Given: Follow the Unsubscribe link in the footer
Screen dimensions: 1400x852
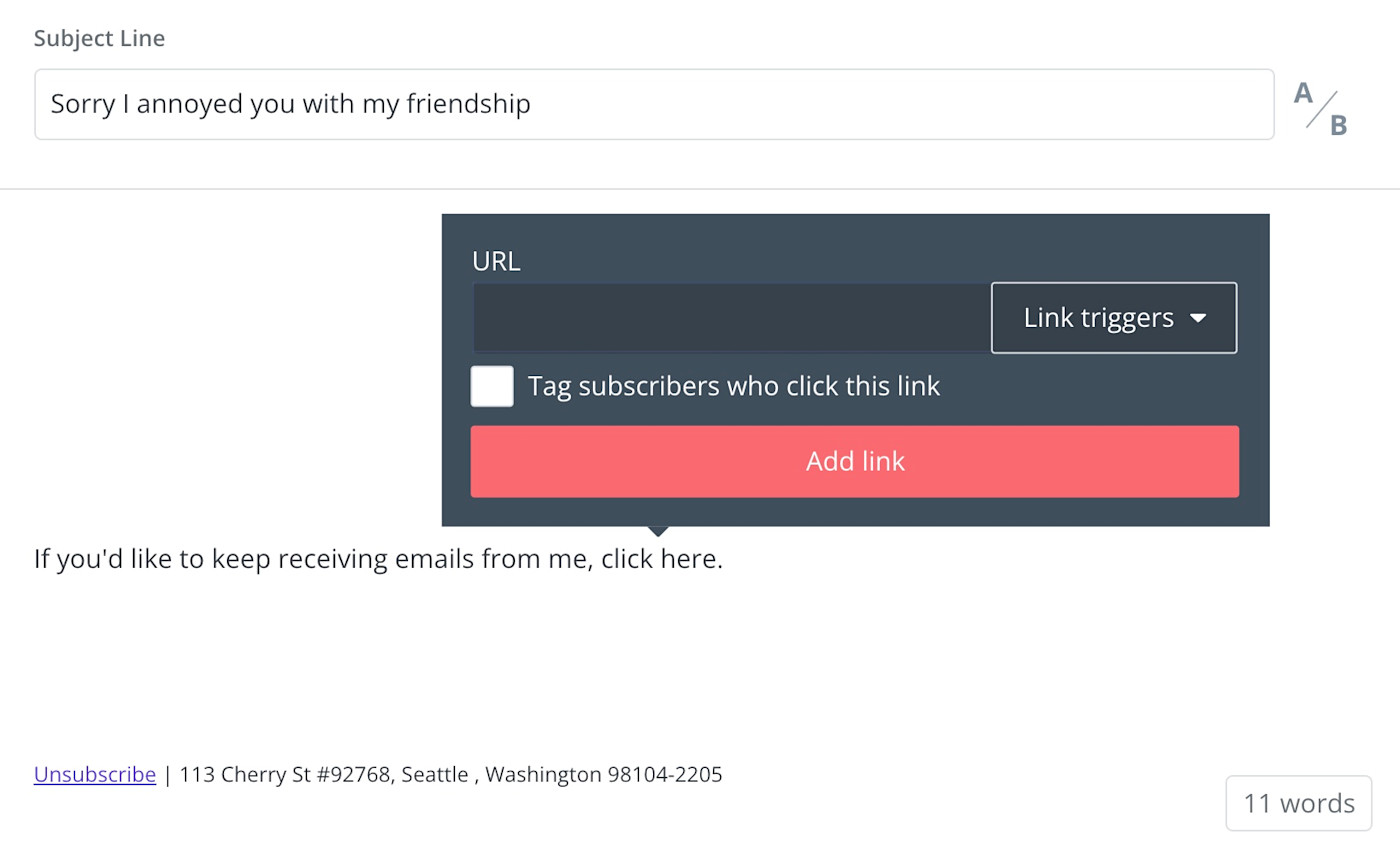Looking at the screenshot, I should tap(95, 774).
